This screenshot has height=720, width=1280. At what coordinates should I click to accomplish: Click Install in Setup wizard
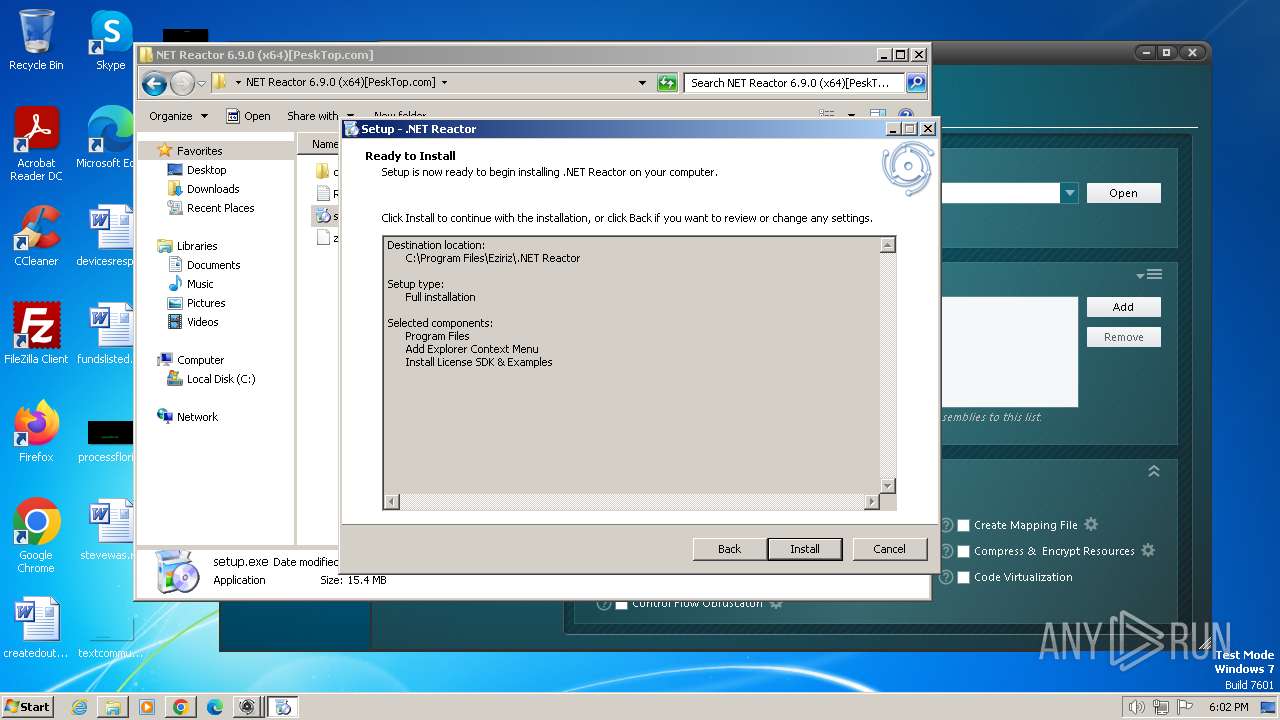point(805,549)
